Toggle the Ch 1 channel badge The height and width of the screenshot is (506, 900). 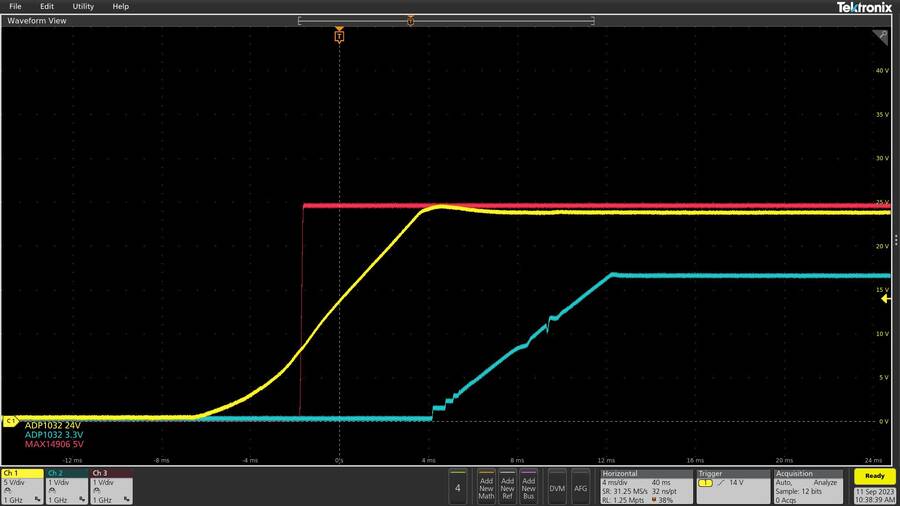22,486
